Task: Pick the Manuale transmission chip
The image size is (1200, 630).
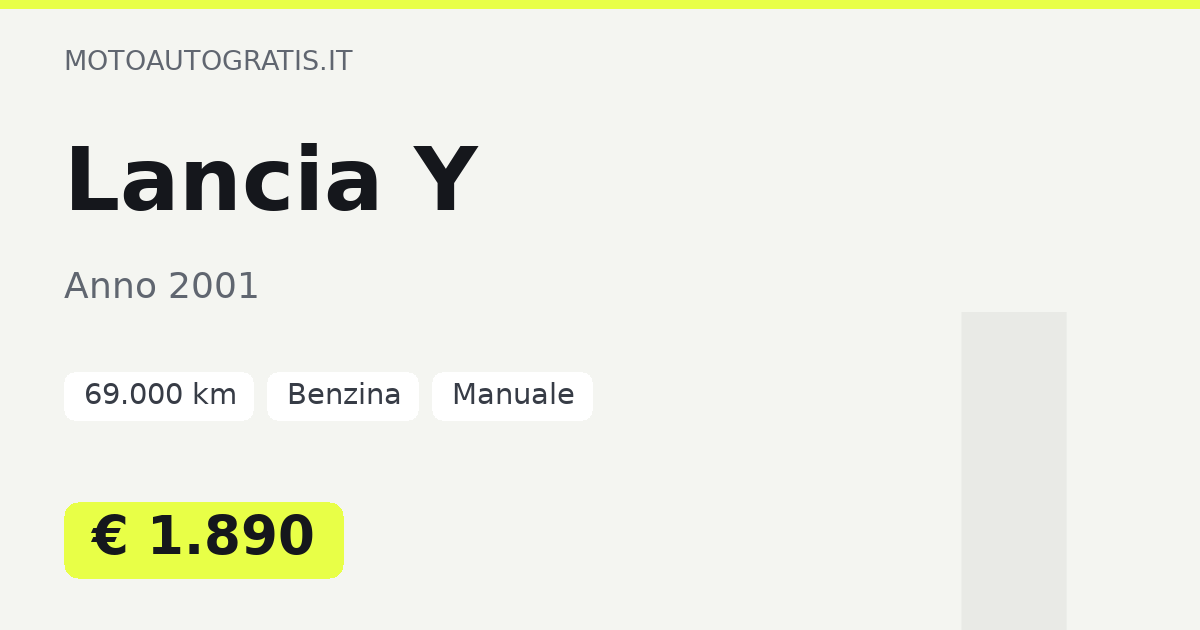Action: point(512,396)
